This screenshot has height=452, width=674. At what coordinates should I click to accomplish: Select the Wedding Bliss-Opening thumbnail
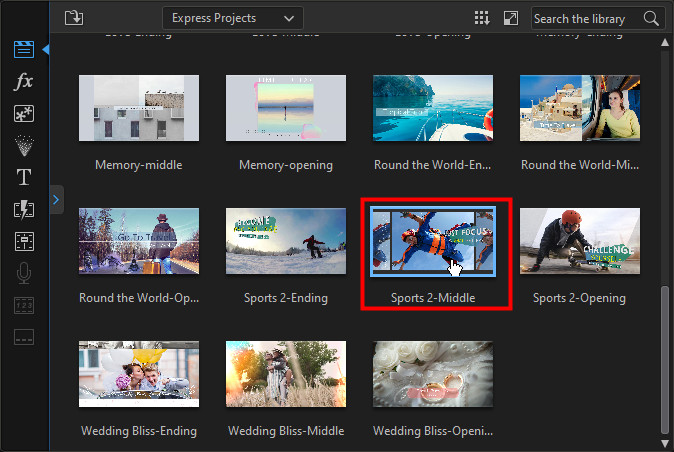point(433,374)
